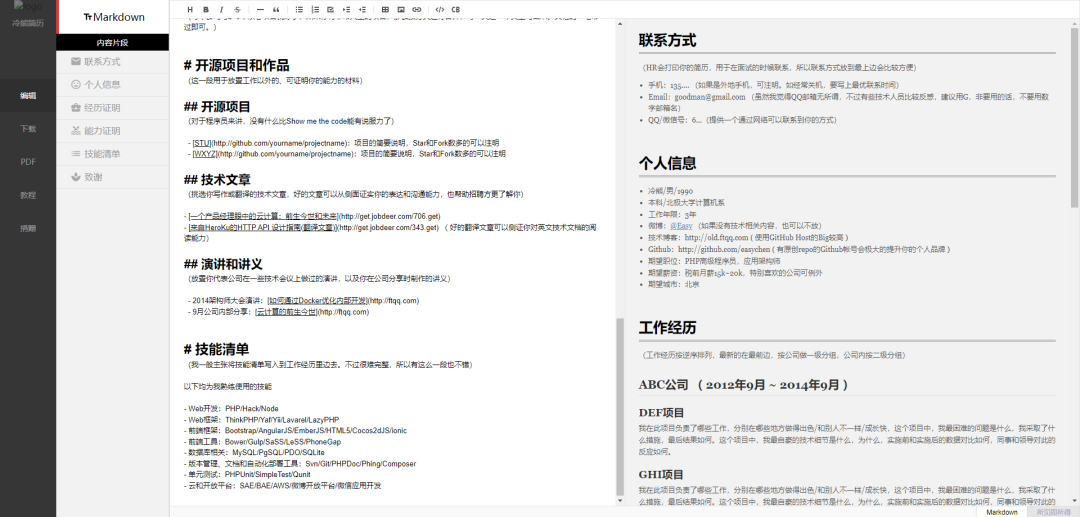The height and width of the screenshot is (517, 1080).
Task: Apply italic formatting with the I icon
Action: 222,10
